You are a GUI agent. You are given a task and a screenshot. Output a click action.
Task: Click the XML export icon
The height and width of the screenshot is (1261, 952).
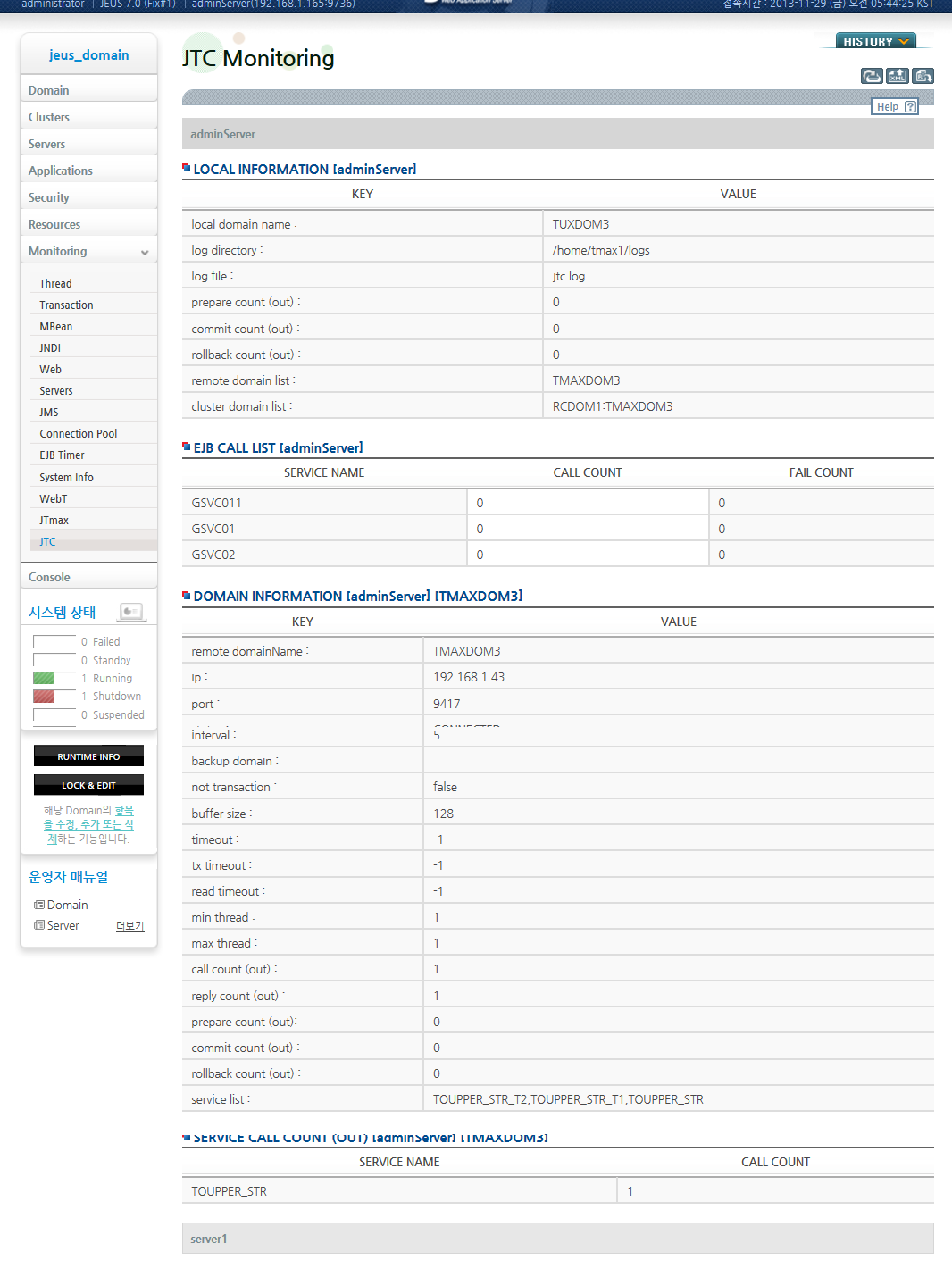[x=898, y=76]
